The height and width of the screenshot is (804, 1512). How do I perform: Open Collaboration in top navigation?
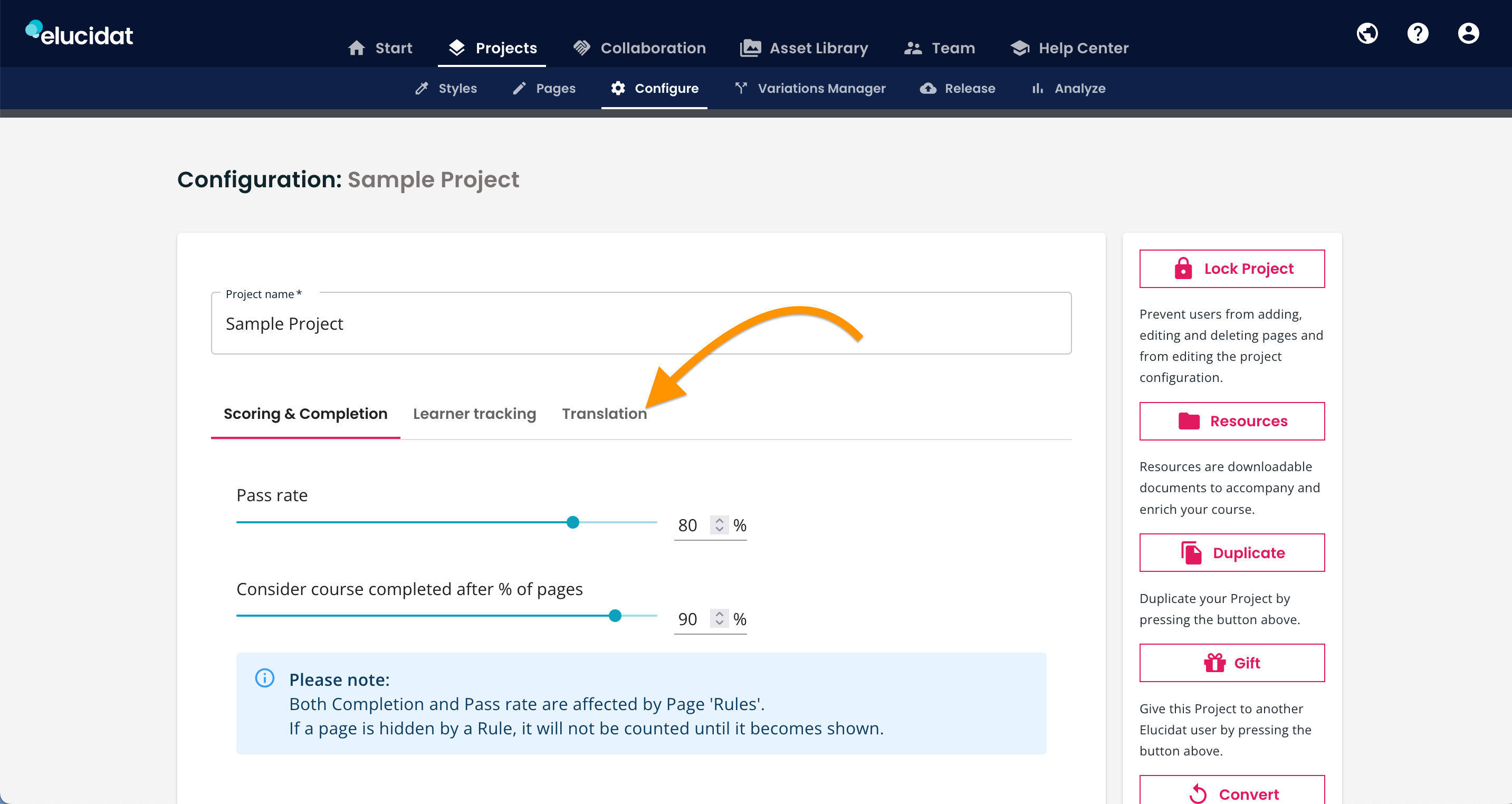coord(639,48)
